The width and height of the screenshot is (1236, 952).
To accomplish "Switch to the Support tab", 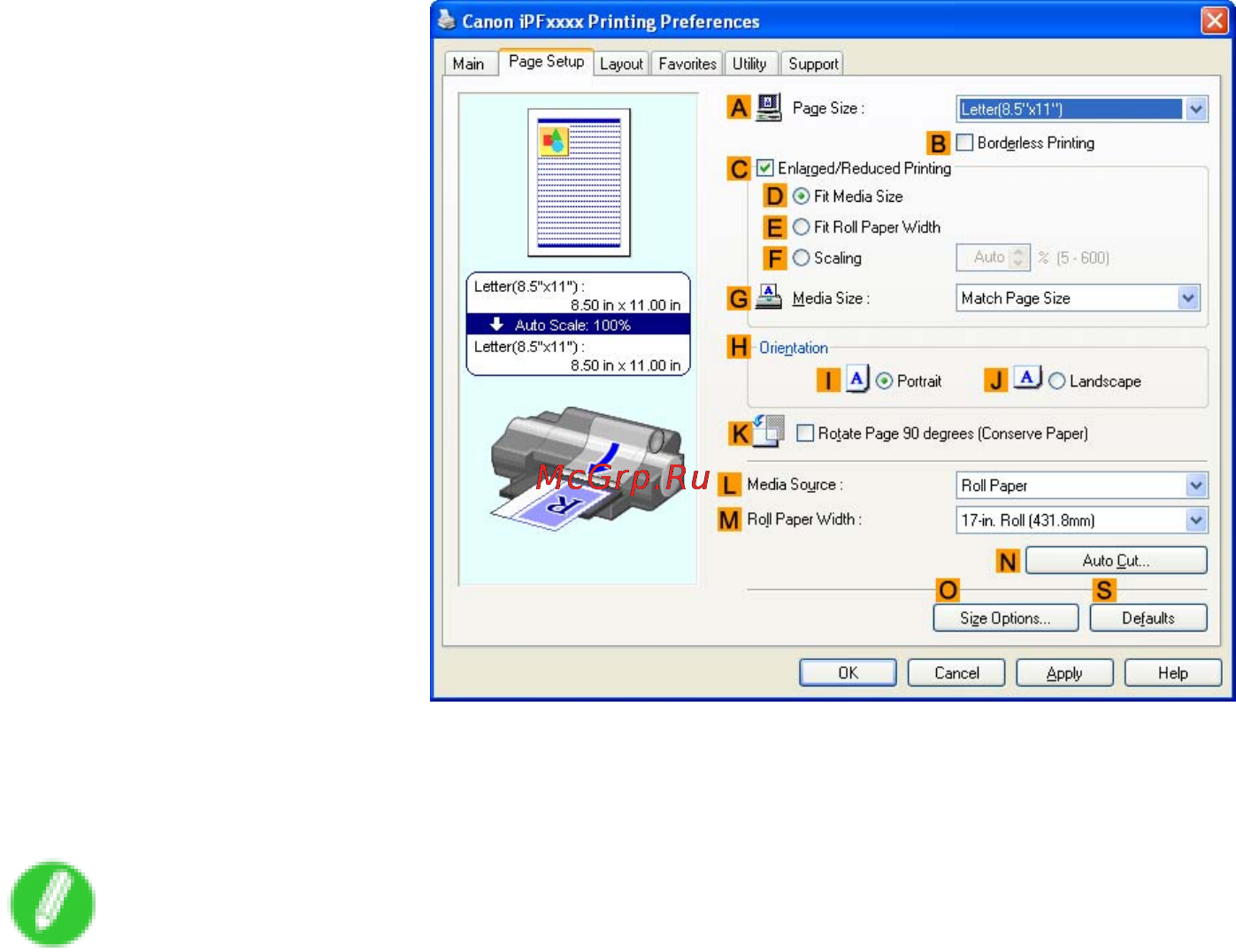I will 813,64.
